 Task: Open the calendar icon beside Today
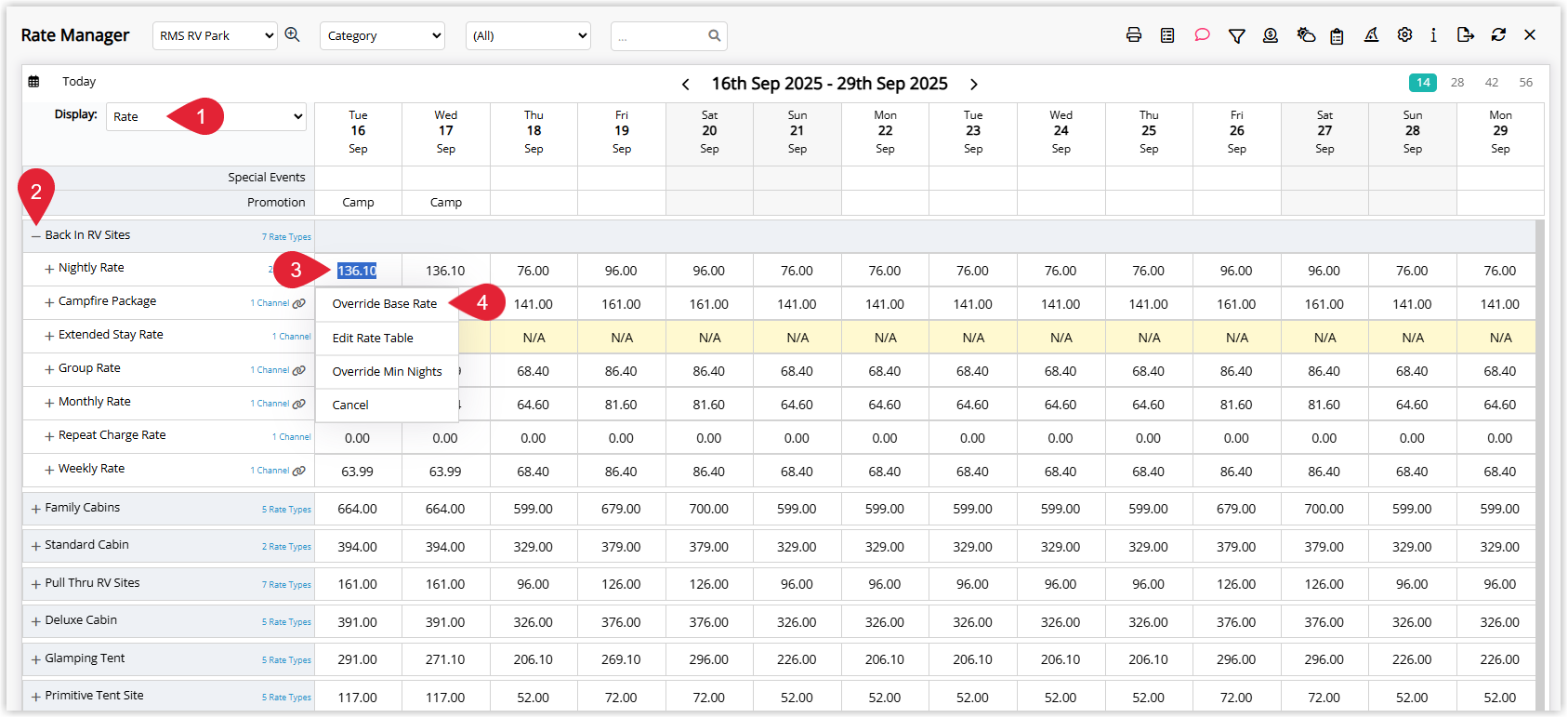(33, 82)
